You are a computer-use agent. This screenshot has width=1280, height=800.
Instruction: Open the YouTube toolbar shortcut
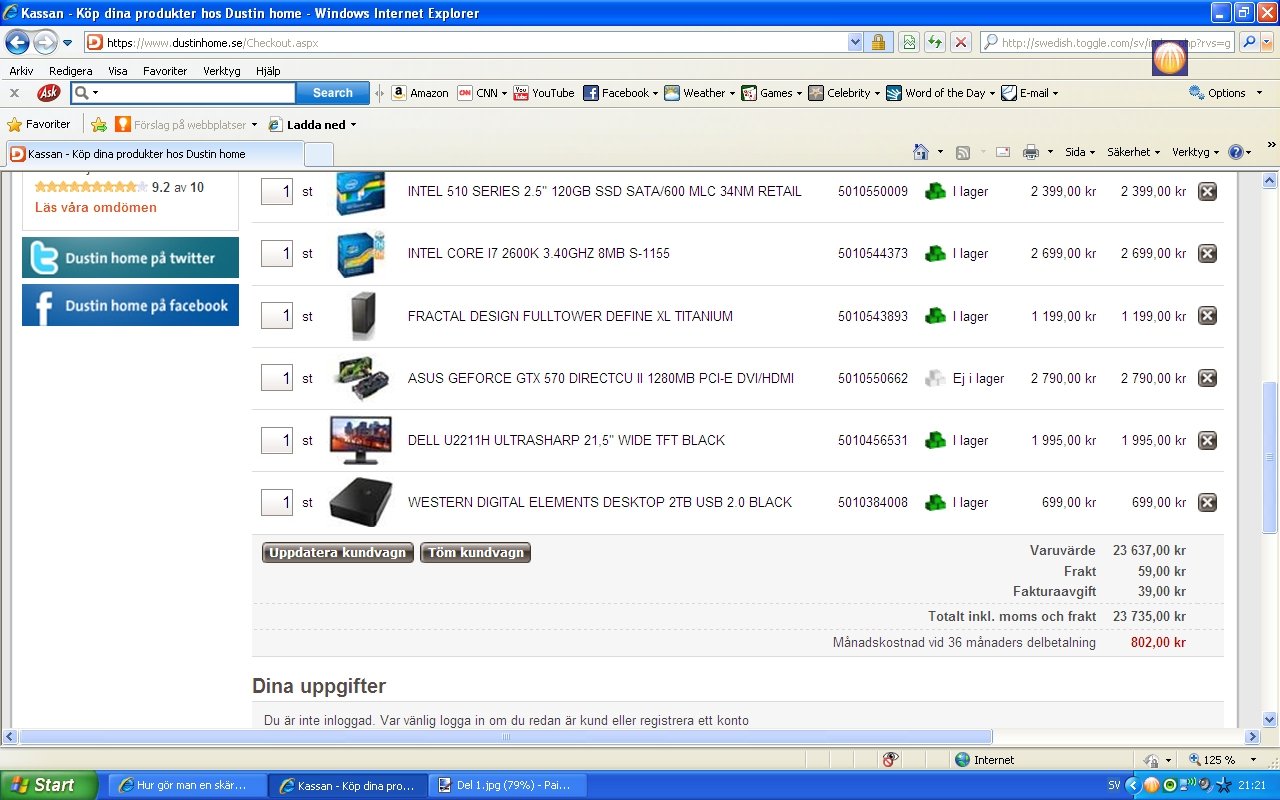[x=544, y=93]
